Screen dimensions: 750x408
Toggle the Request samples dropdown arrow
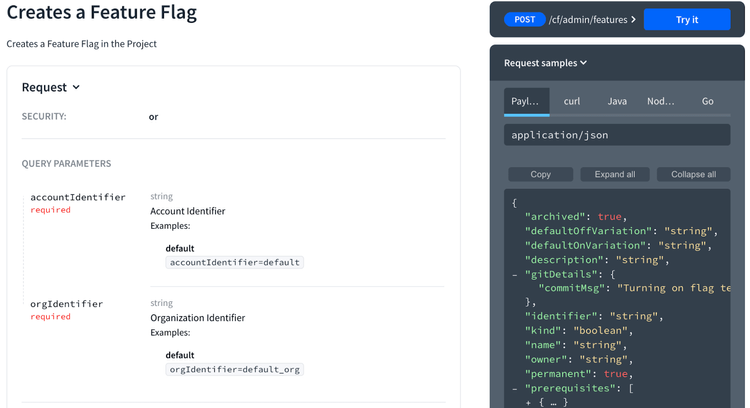point(584,63)
